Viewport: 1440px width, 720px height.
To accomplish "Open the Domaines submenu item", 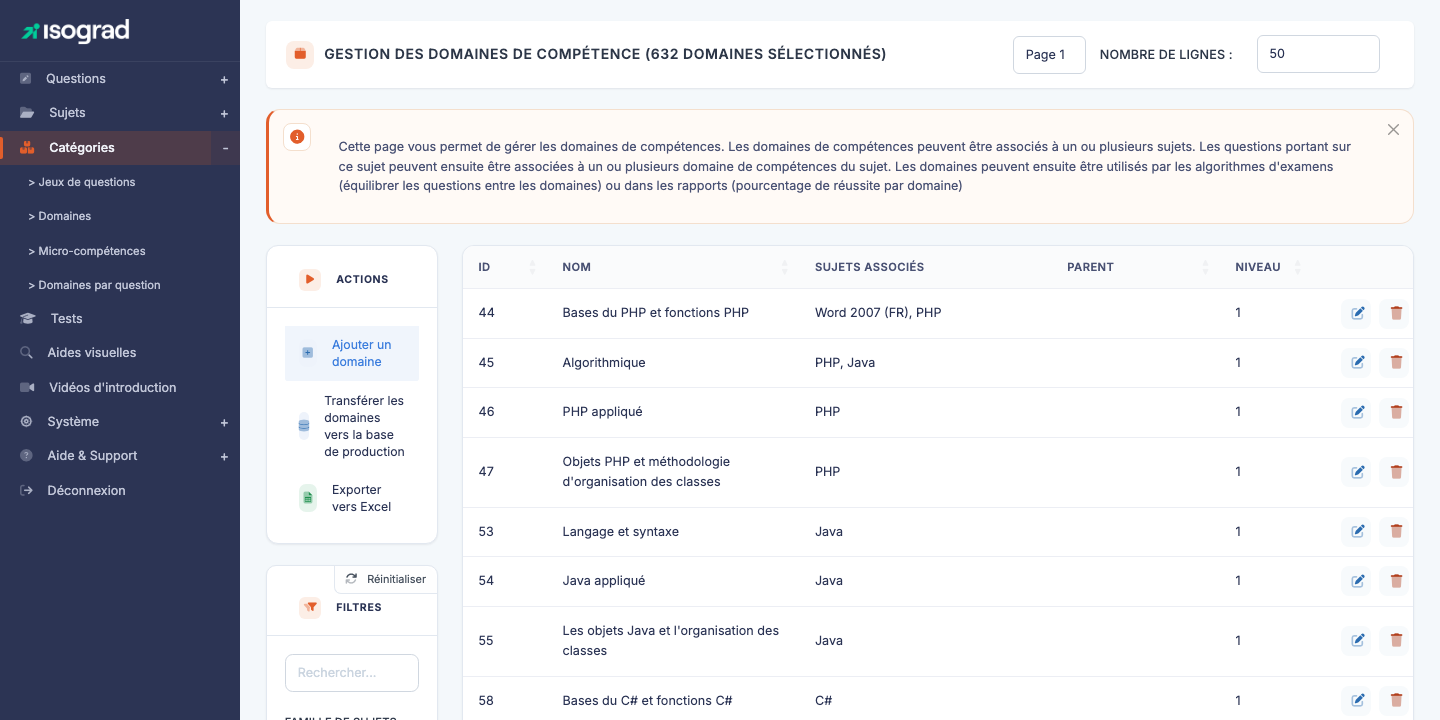I will click(x=60, y=216).
